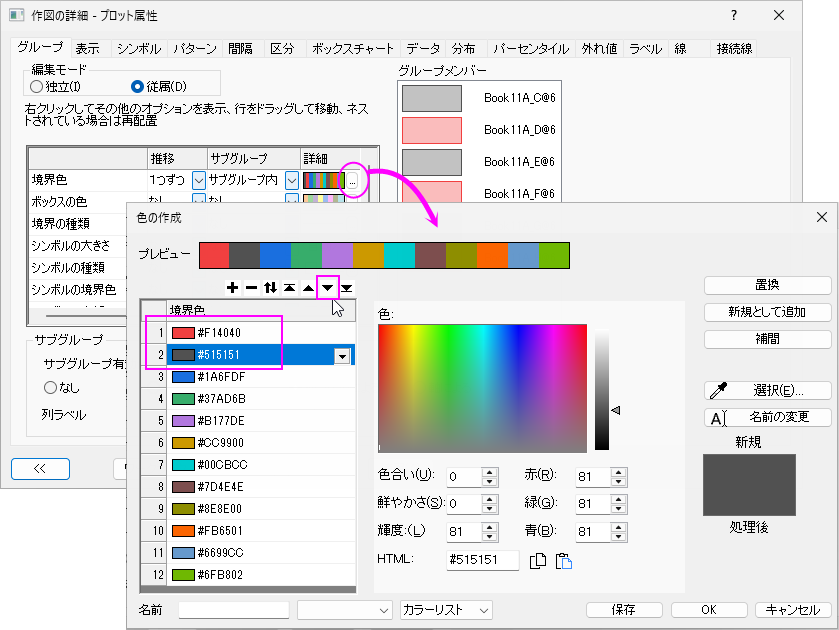
Task: Open the dropdown arrow on color row #515151
Action: [x=342, y=355]
